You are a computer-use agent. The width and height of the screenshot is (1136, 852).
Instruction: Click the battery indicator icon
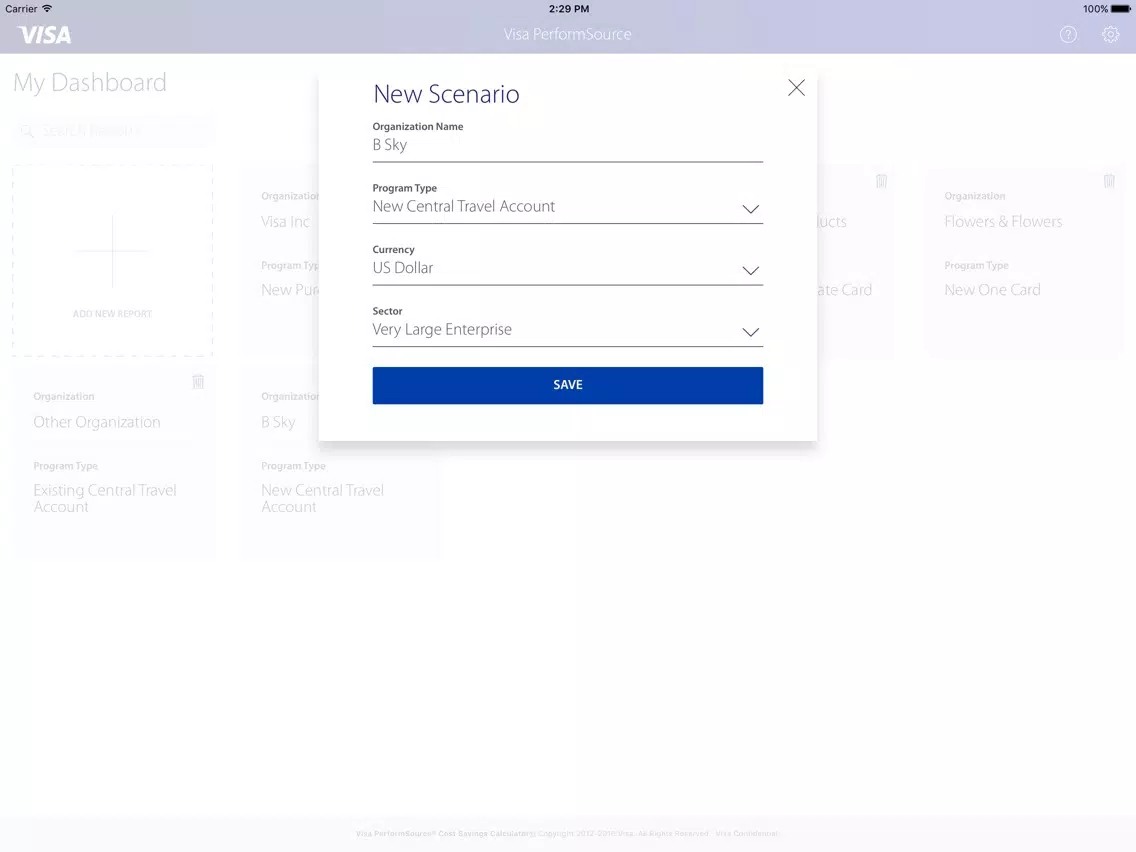(x=1120, y=9)
